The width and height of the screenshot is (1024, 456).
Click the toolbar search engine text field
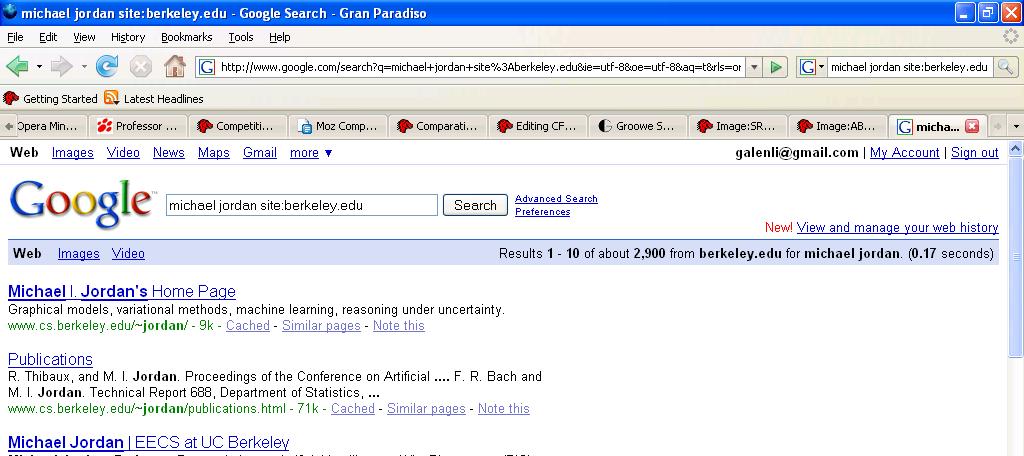point(910,67)
